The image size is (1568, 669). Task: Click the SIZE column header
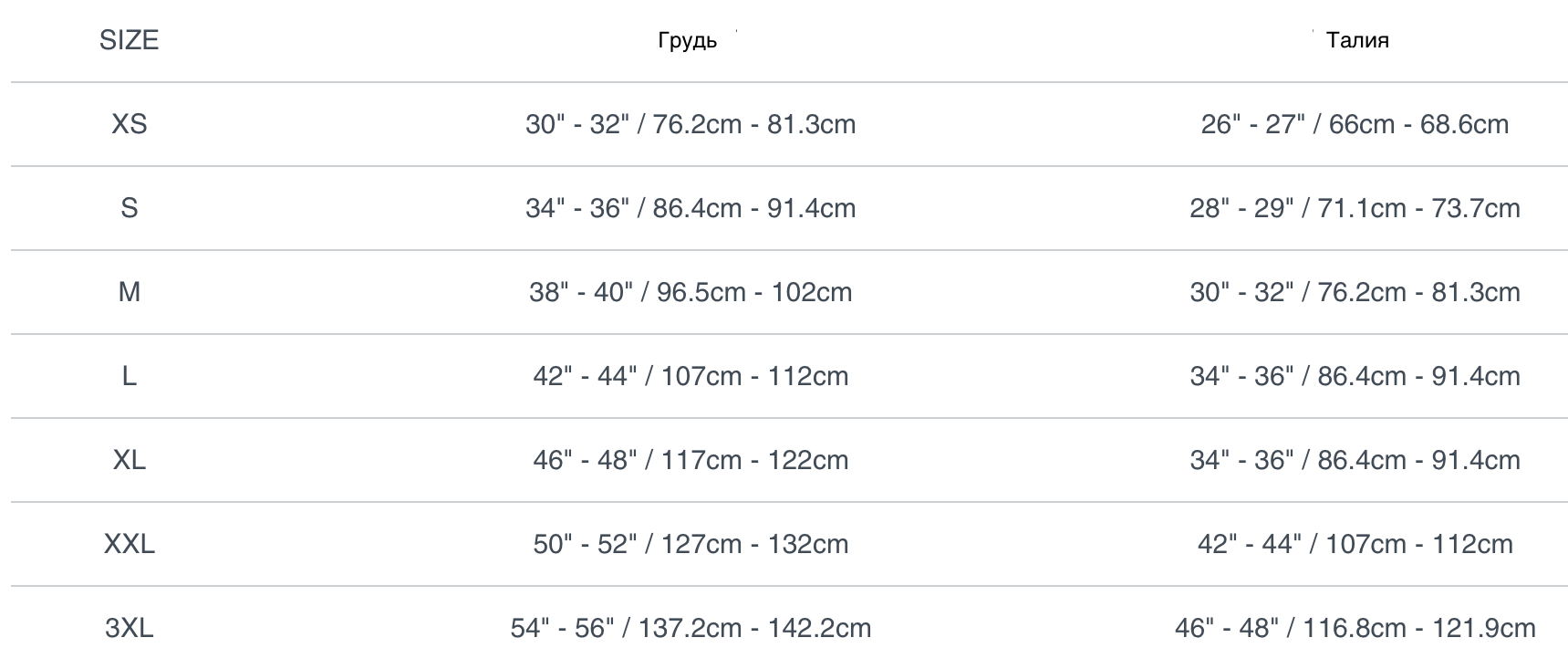pos(129,40)
